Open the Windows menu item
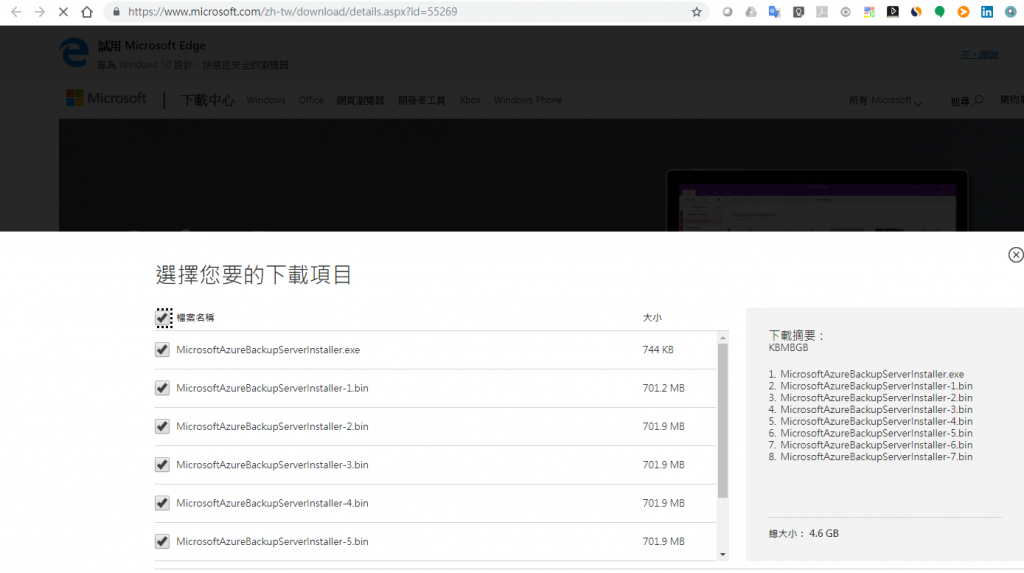This screenshot has width=1024, height=573. point(266,100)
